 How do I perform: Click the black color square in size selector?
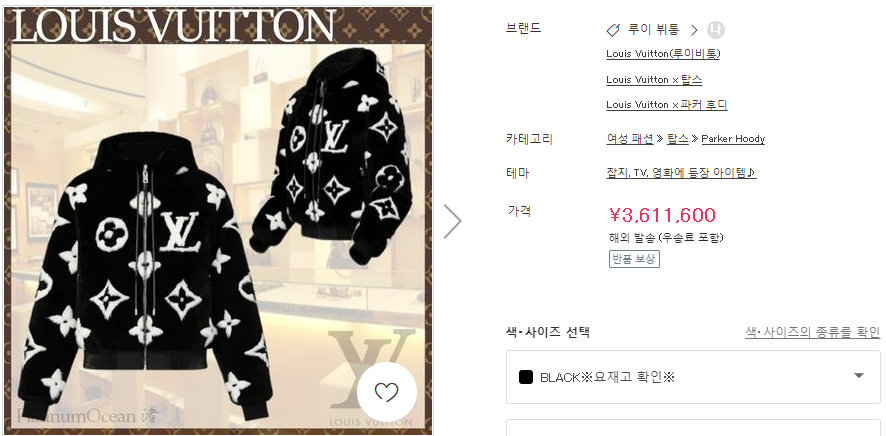pos(526,377)
